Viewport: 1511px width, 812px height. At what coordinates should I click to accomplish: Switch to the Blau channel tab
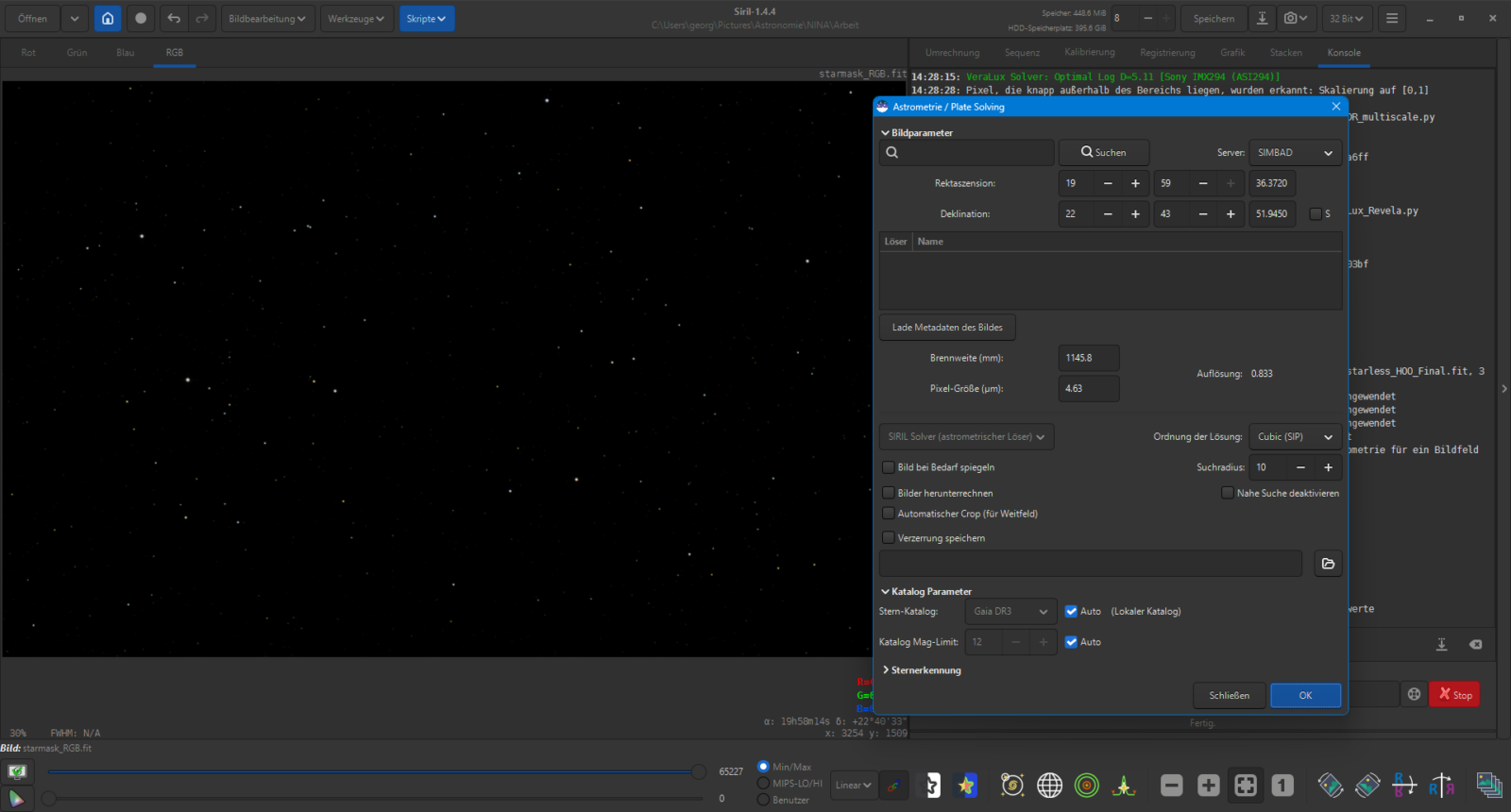pos(126,53)
